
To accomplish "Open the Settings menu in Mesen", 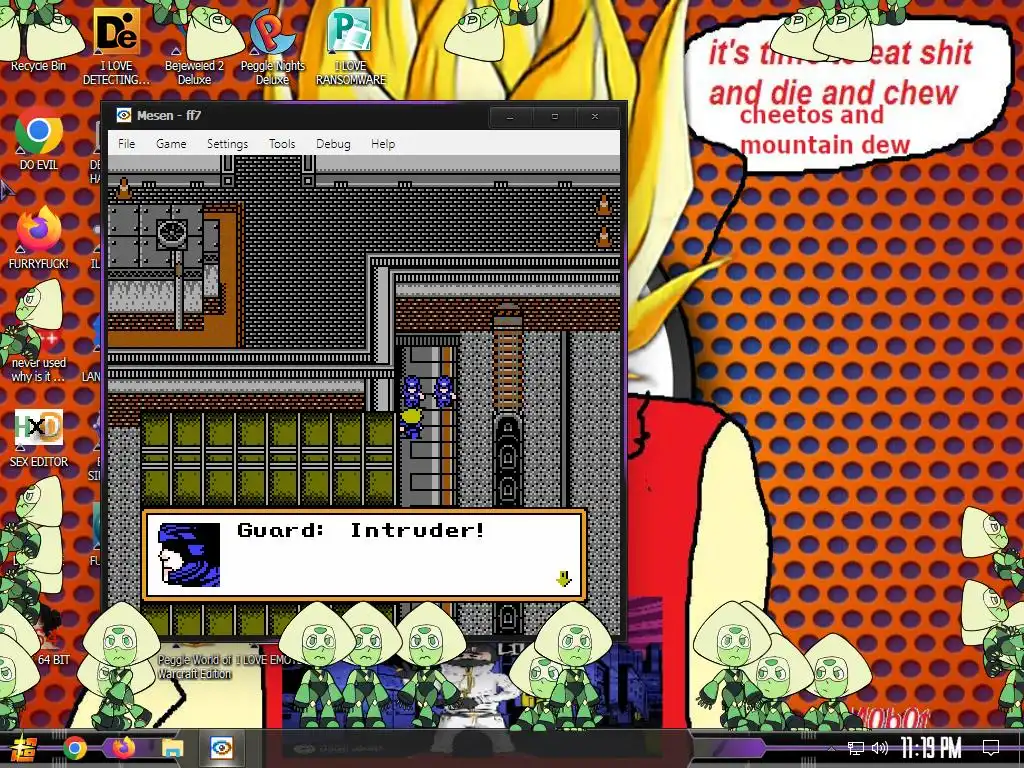I will (227, 144).
